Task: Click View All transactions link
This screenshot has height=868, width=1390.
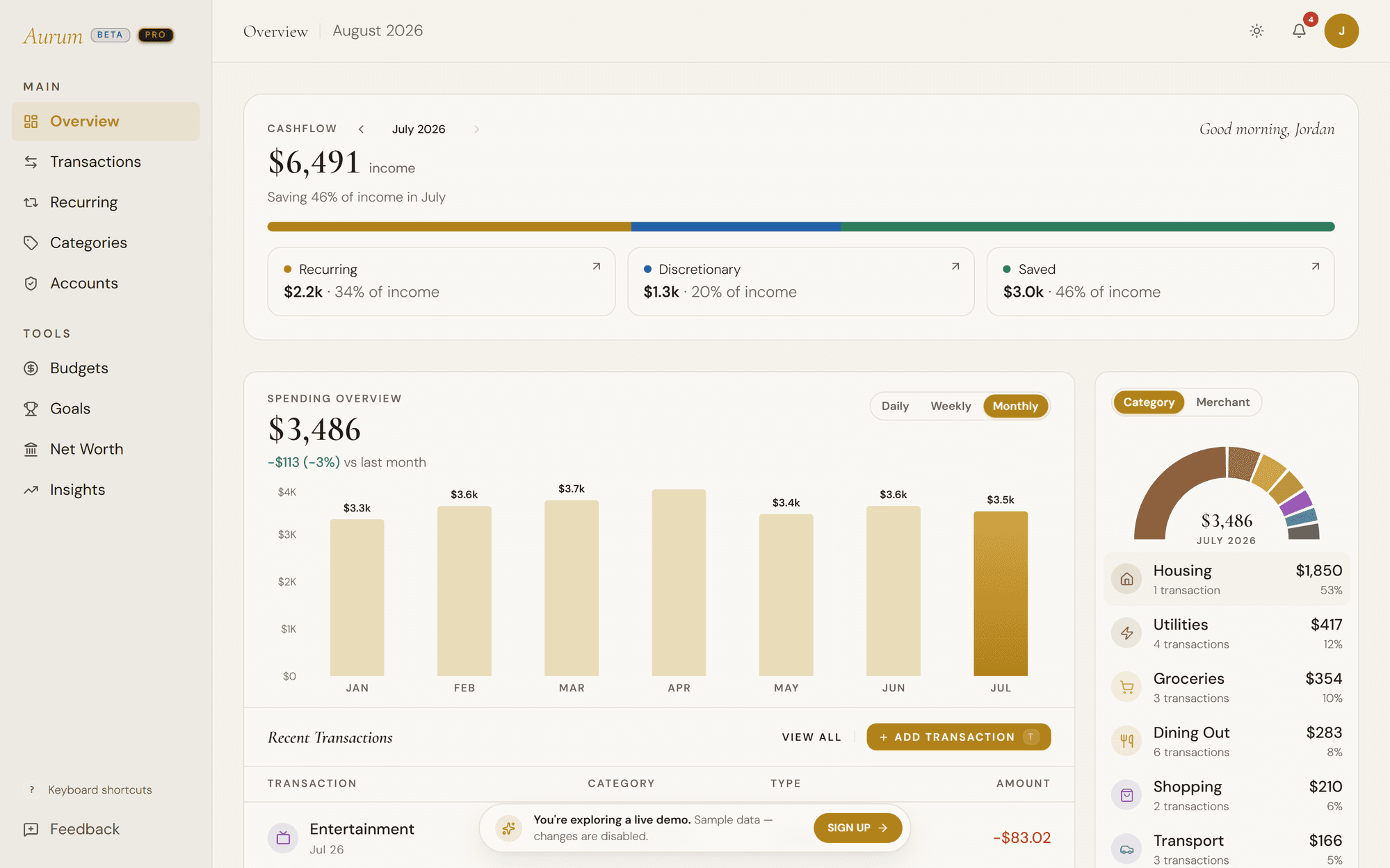Action: 811,737
